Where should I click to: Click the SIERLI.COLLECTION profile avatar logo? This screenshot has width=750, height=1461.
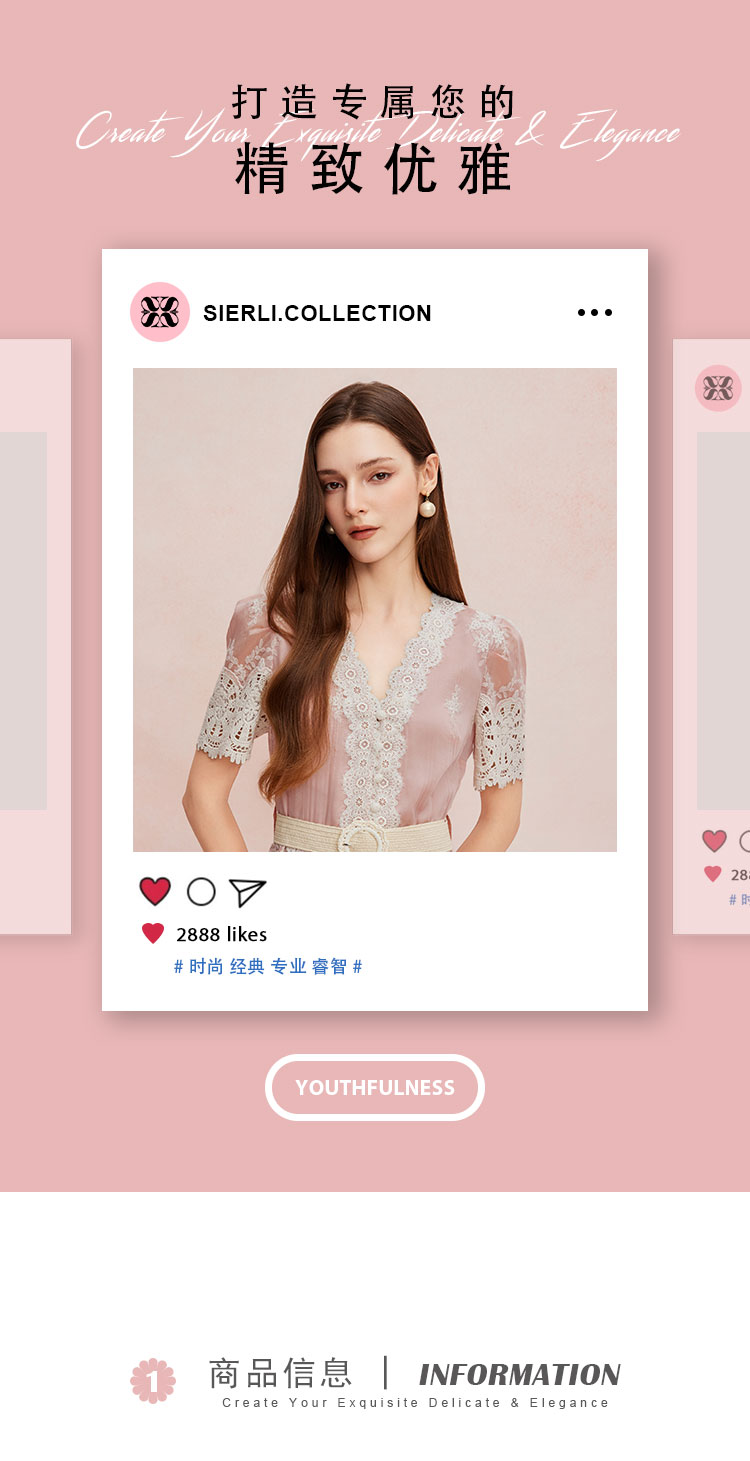click(160, 312)
